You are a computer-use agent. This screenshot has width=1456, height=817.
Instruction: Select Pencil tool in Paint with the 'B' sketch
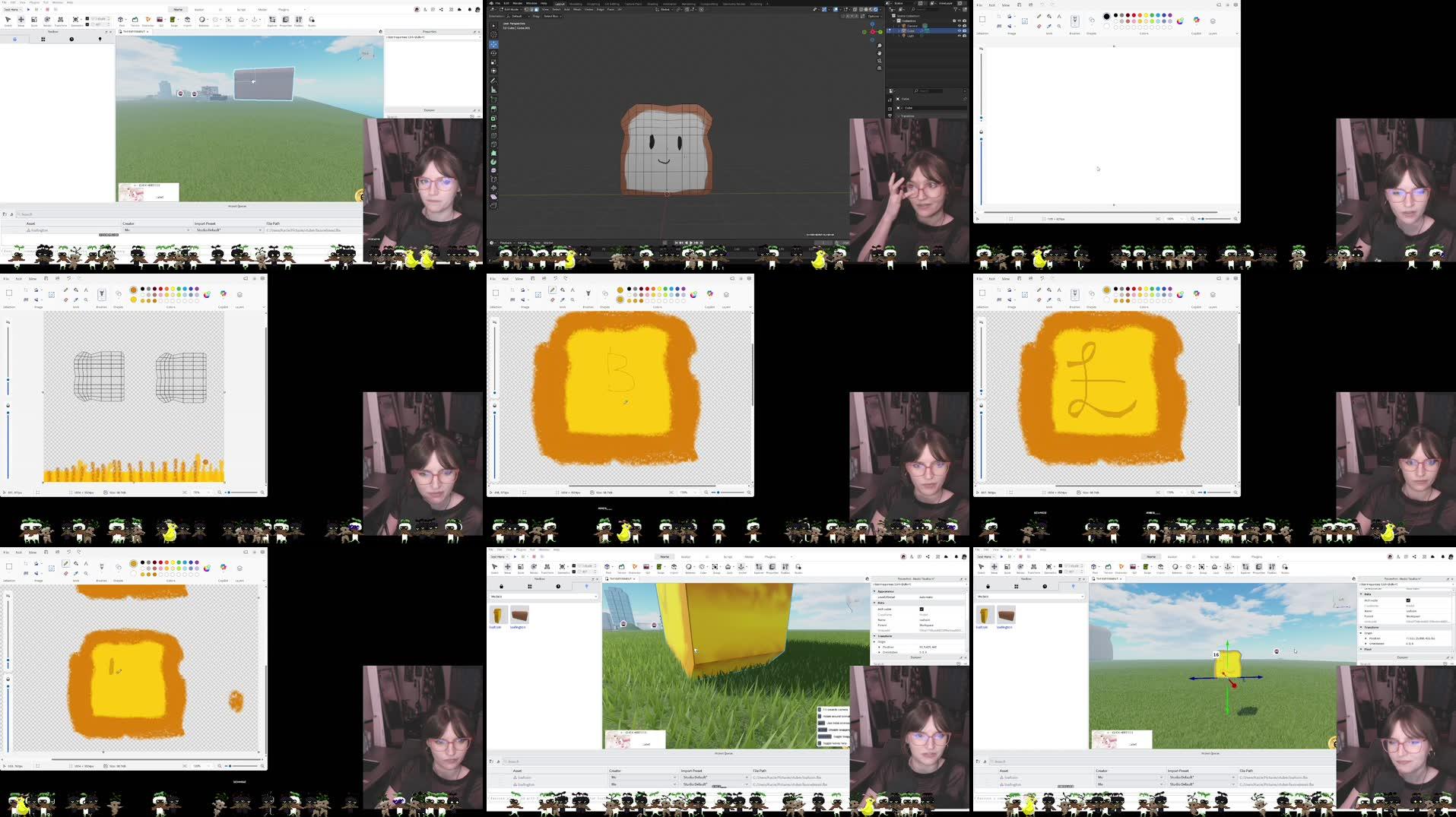[552, 290]
